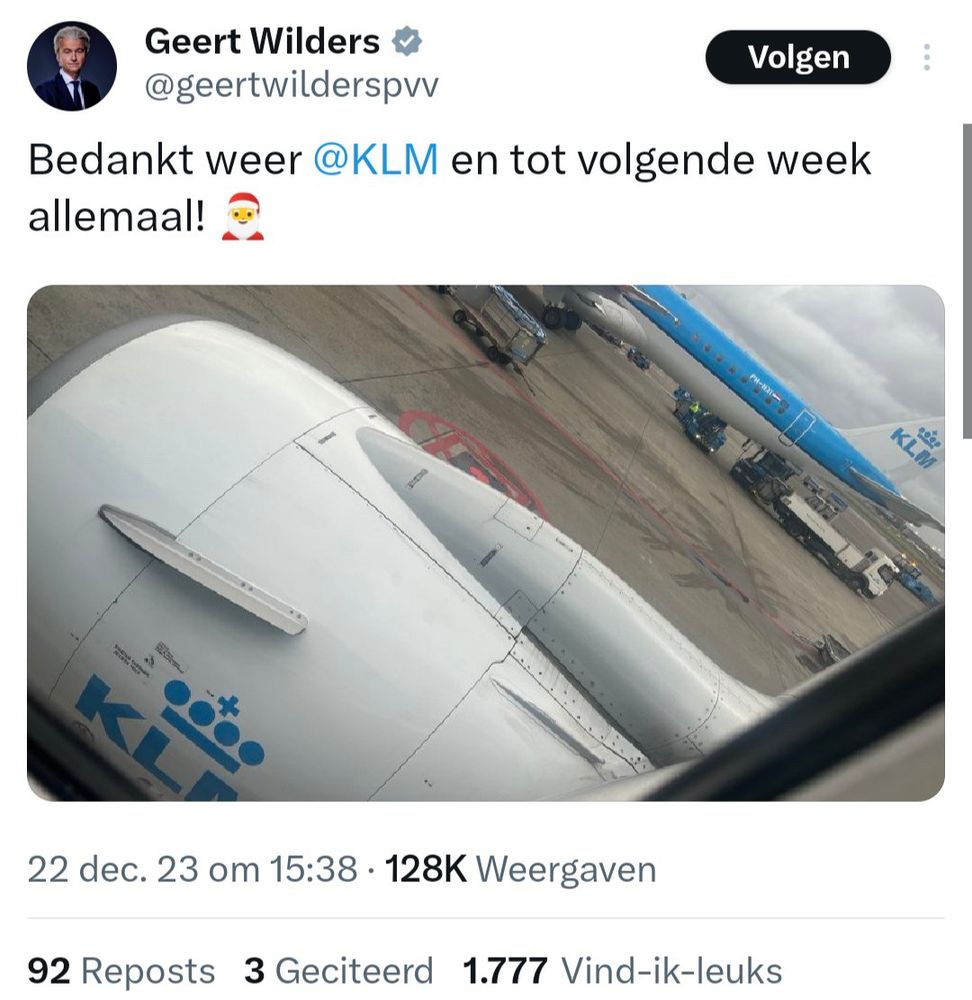
Task: Open the KLM airplane photo
Action: coord(486,543)
